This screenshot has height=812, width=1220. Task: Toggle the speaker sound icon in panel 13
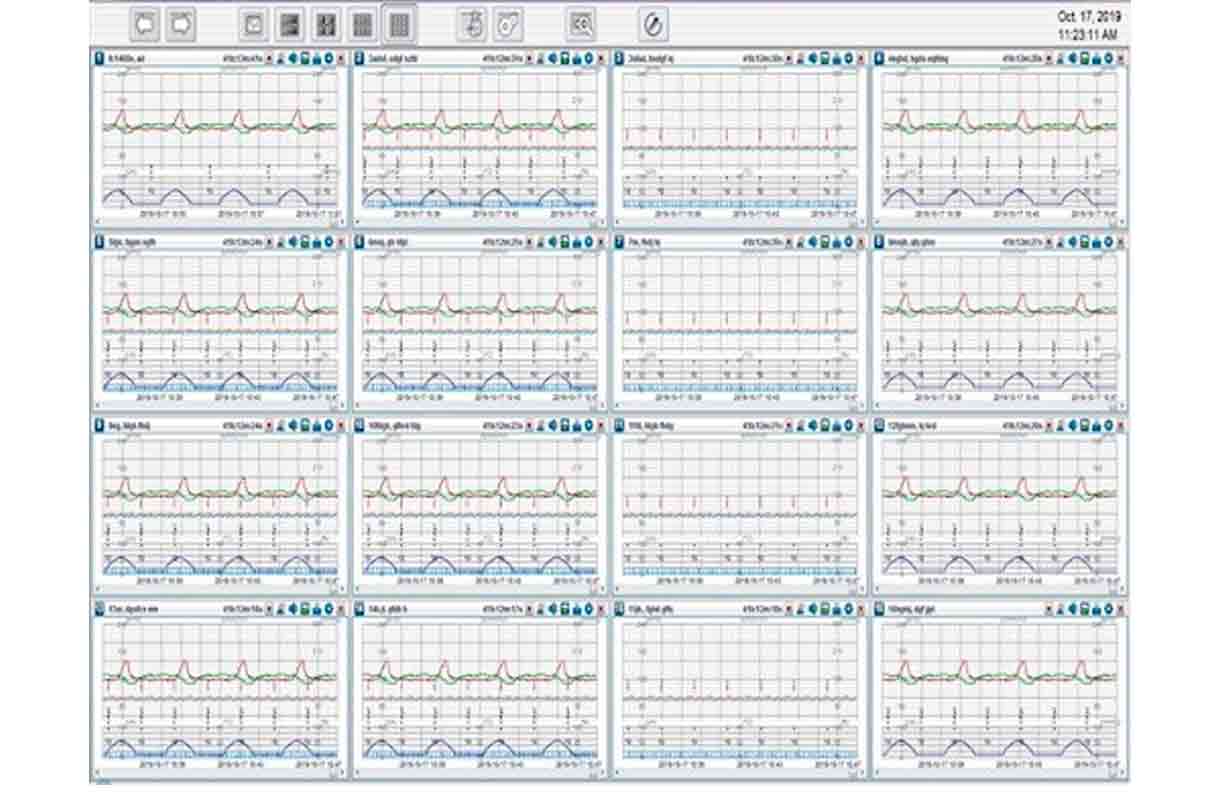(293, 607)
